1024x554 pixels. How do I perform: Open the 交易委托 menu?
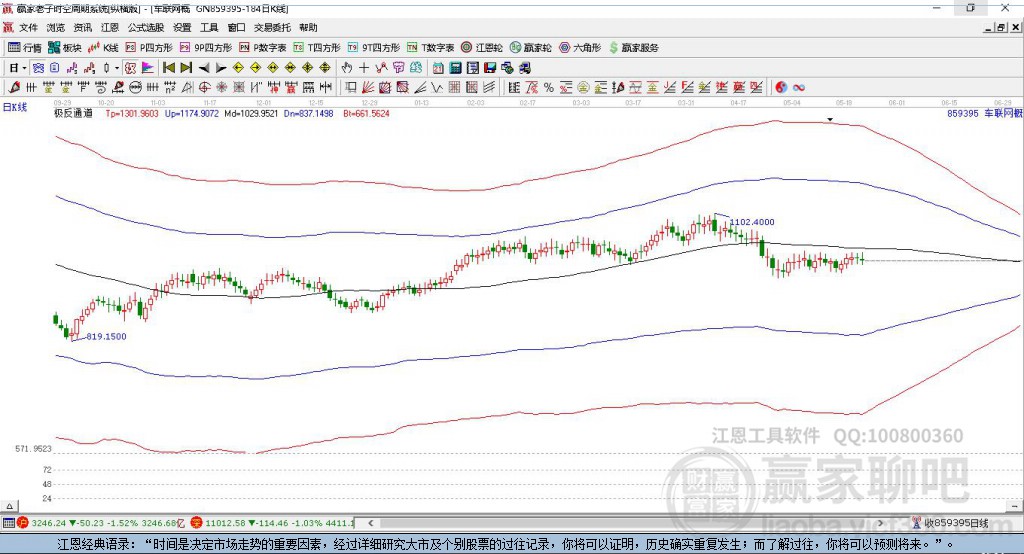pos(272,27)
